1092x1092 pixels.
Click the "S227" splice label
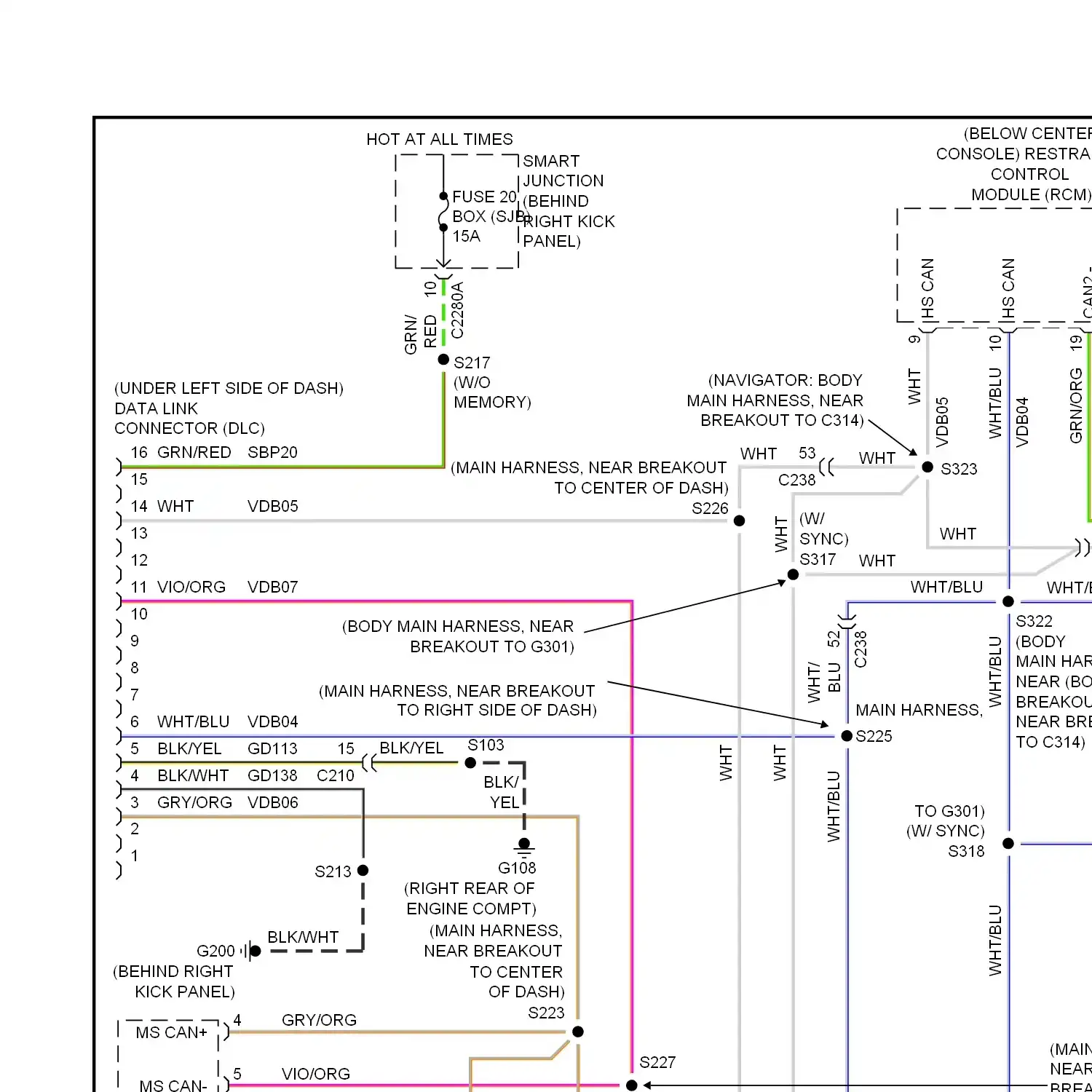tap(657, 1062)
